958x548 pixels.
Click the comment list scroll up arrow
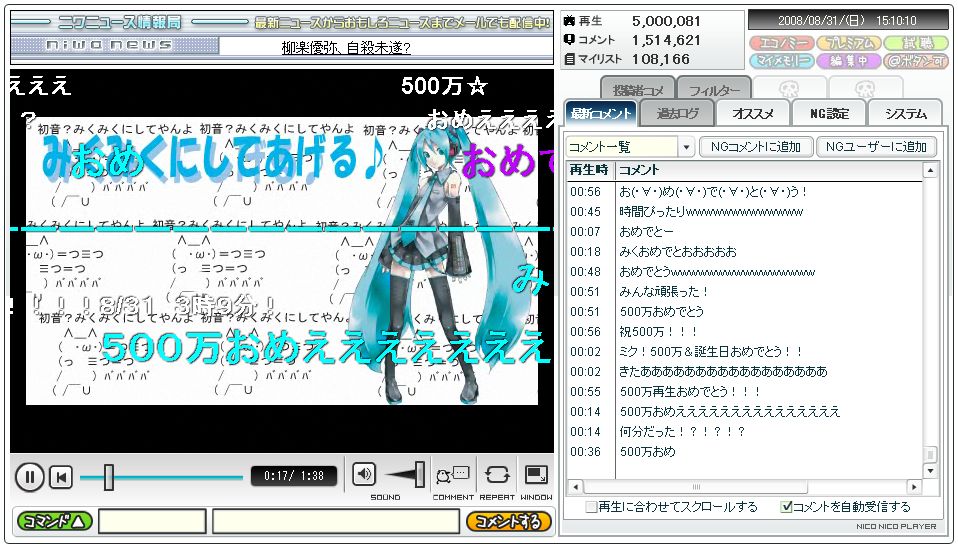pyautogui.click(x=930, y=170)
